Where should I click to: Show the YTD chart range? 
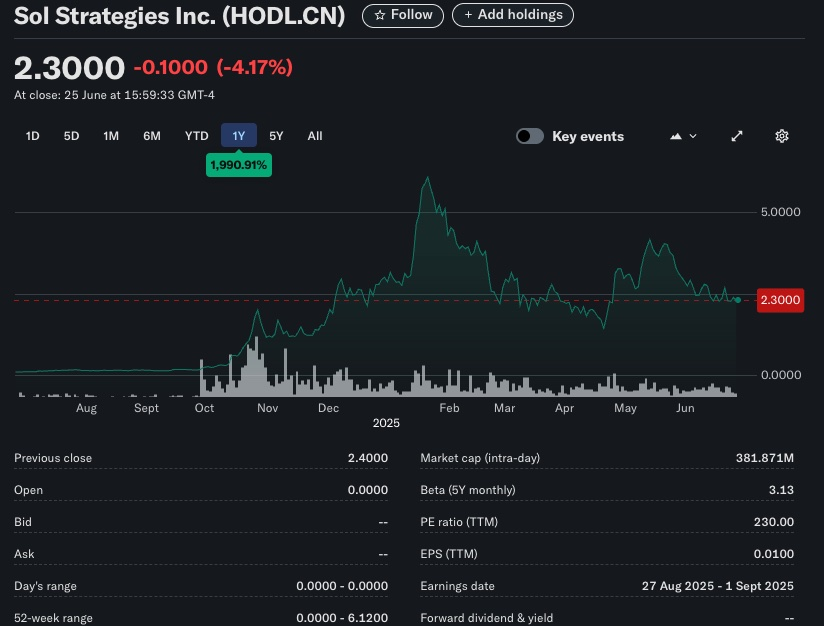tap(197, 136)
